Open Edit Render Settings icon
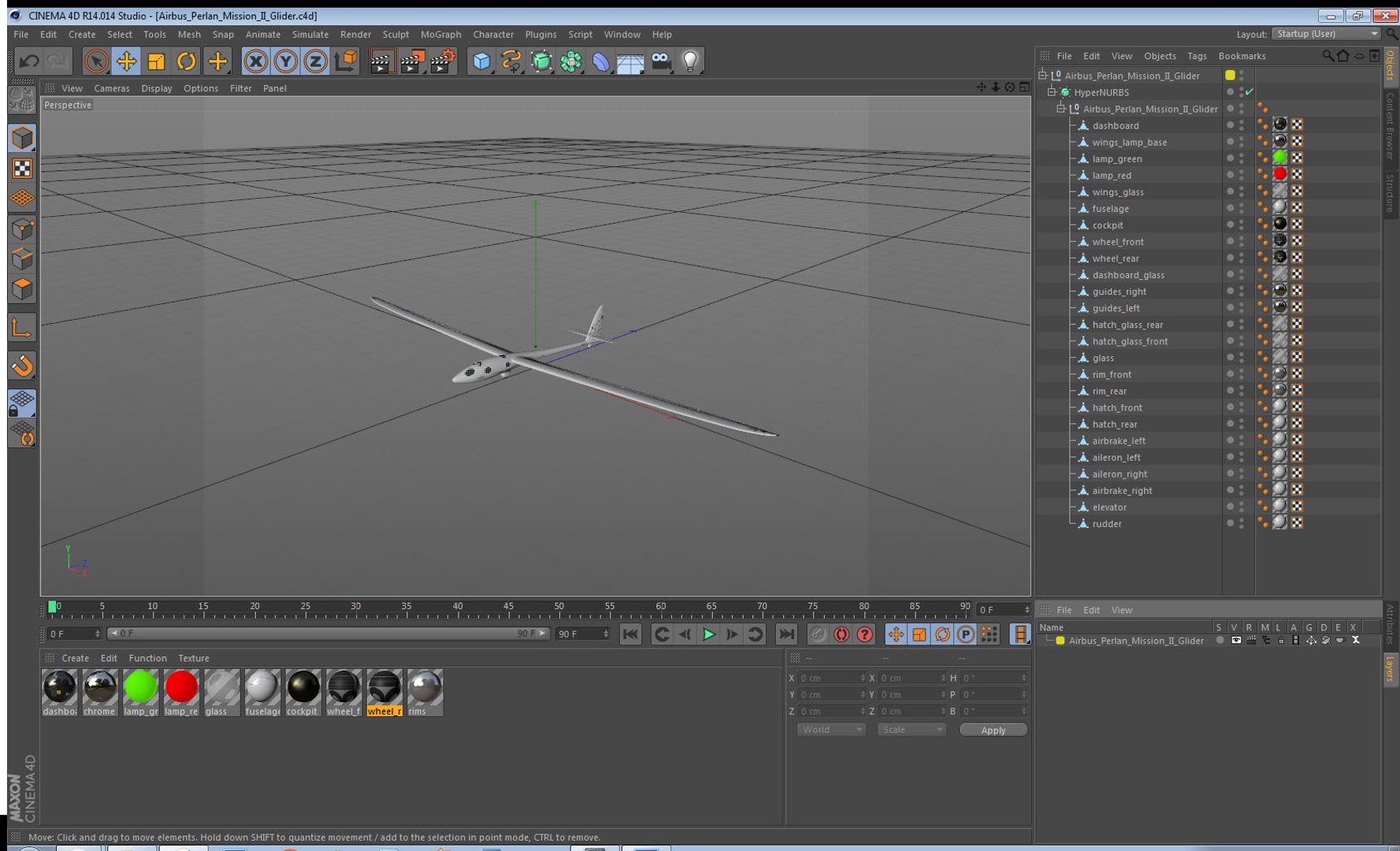The width and height of the screenshot is (1400, 851). point(443,61)
